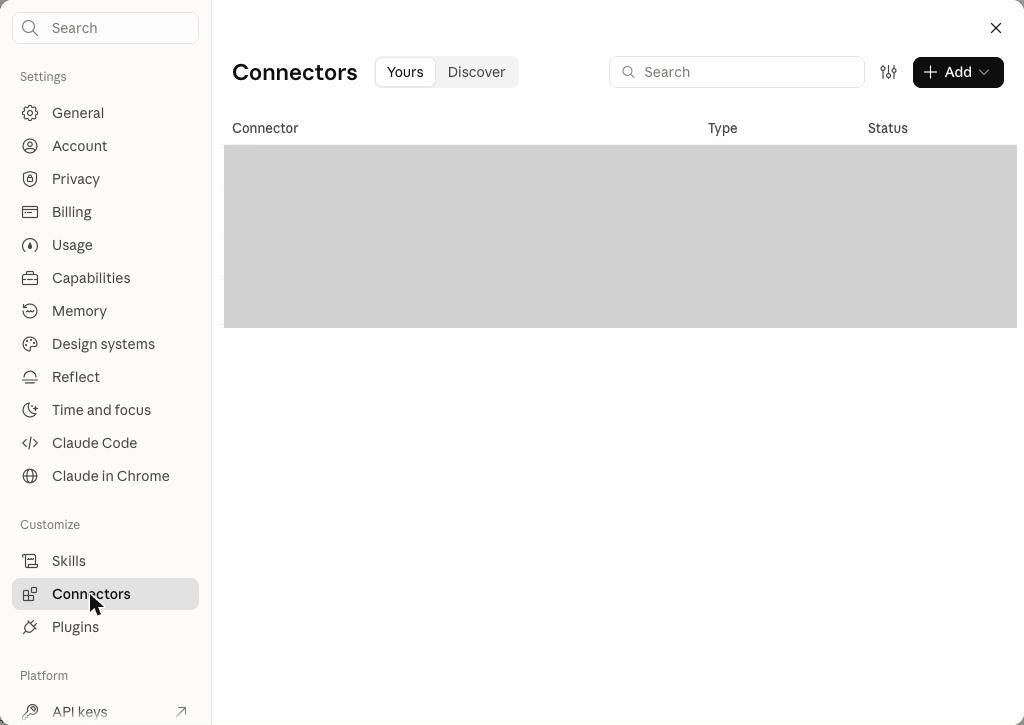Image resolution: width=1024 pixels, height=725 pixels.
Task: Go to Privacy settings
Action: click(105, 179)
